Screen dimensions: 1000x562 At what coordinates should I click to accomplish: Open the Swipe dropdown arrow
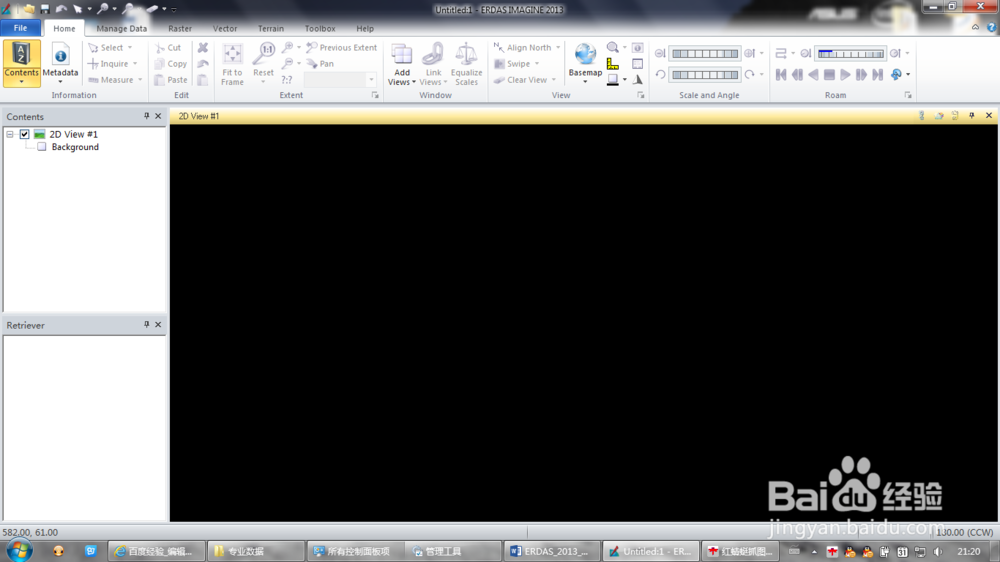[537, 64]
